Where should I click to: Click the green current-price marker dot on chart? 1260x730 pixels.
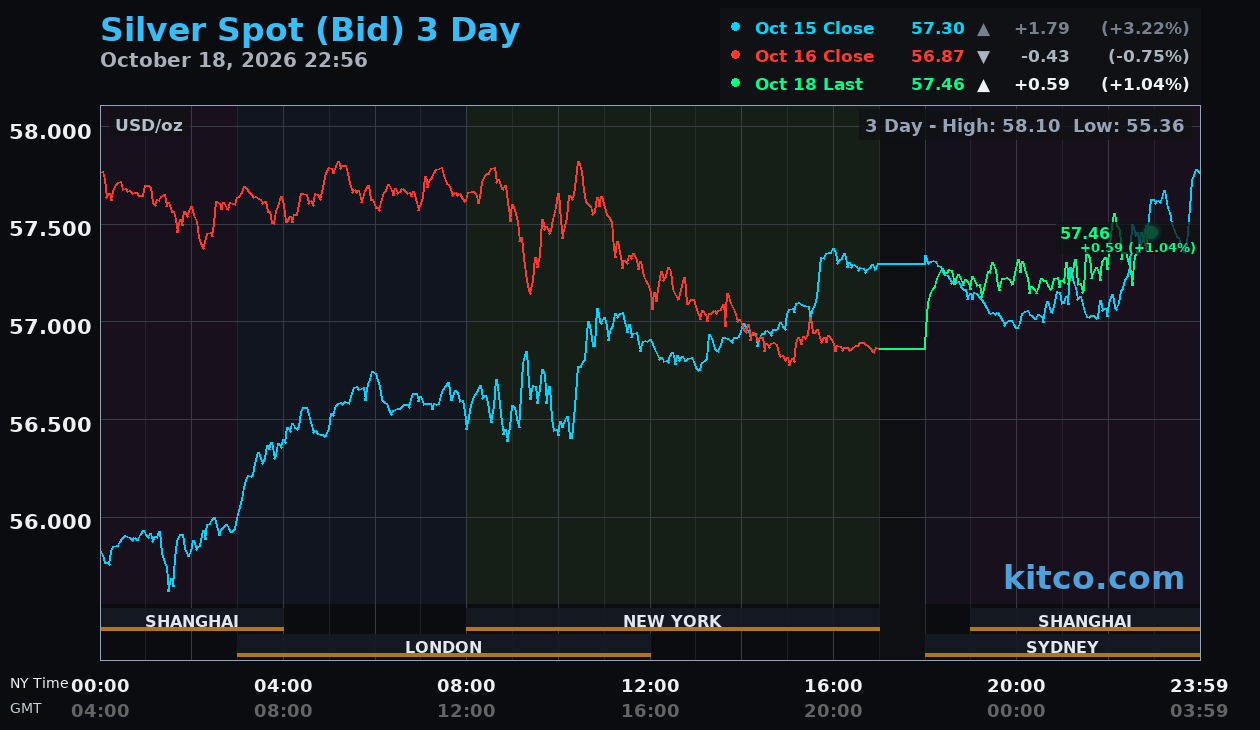pos(1150,232)
